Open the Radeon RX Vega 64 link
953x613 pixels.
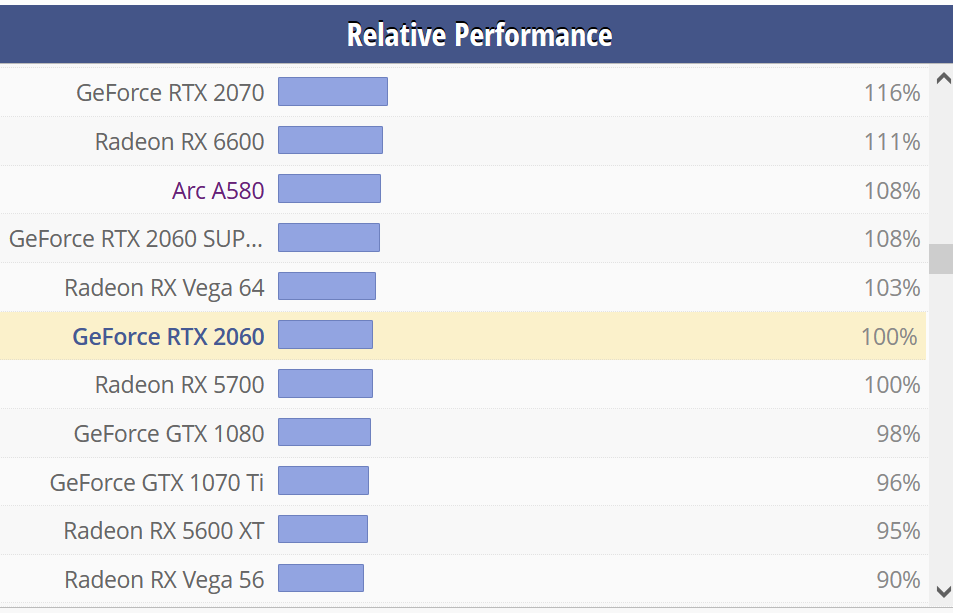click(164, 288)
